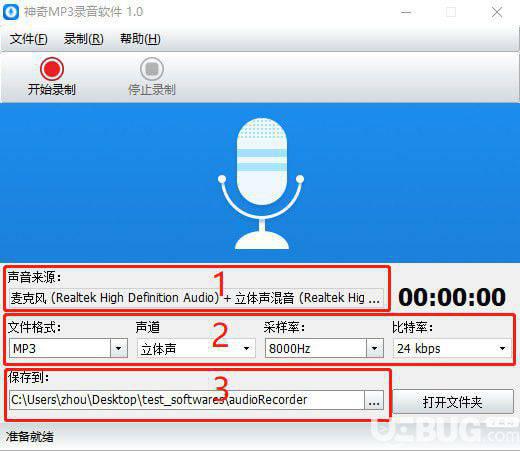520x451 pixels.
Task: Expand the sample rate 8000Hz dropdown arrow
Action: pos(375,348)
